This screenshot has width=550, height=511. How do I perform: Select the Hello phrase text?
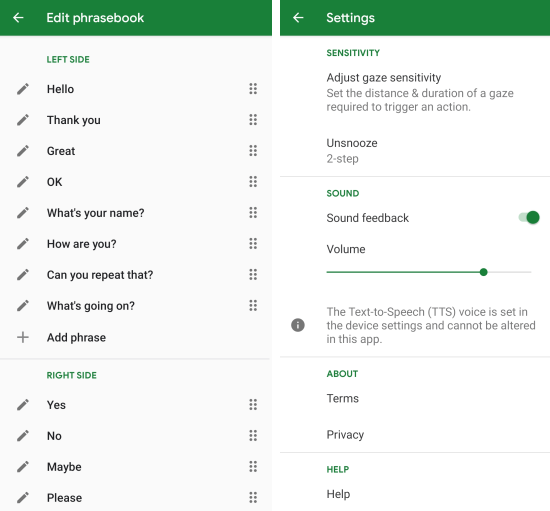click(60, 89)
